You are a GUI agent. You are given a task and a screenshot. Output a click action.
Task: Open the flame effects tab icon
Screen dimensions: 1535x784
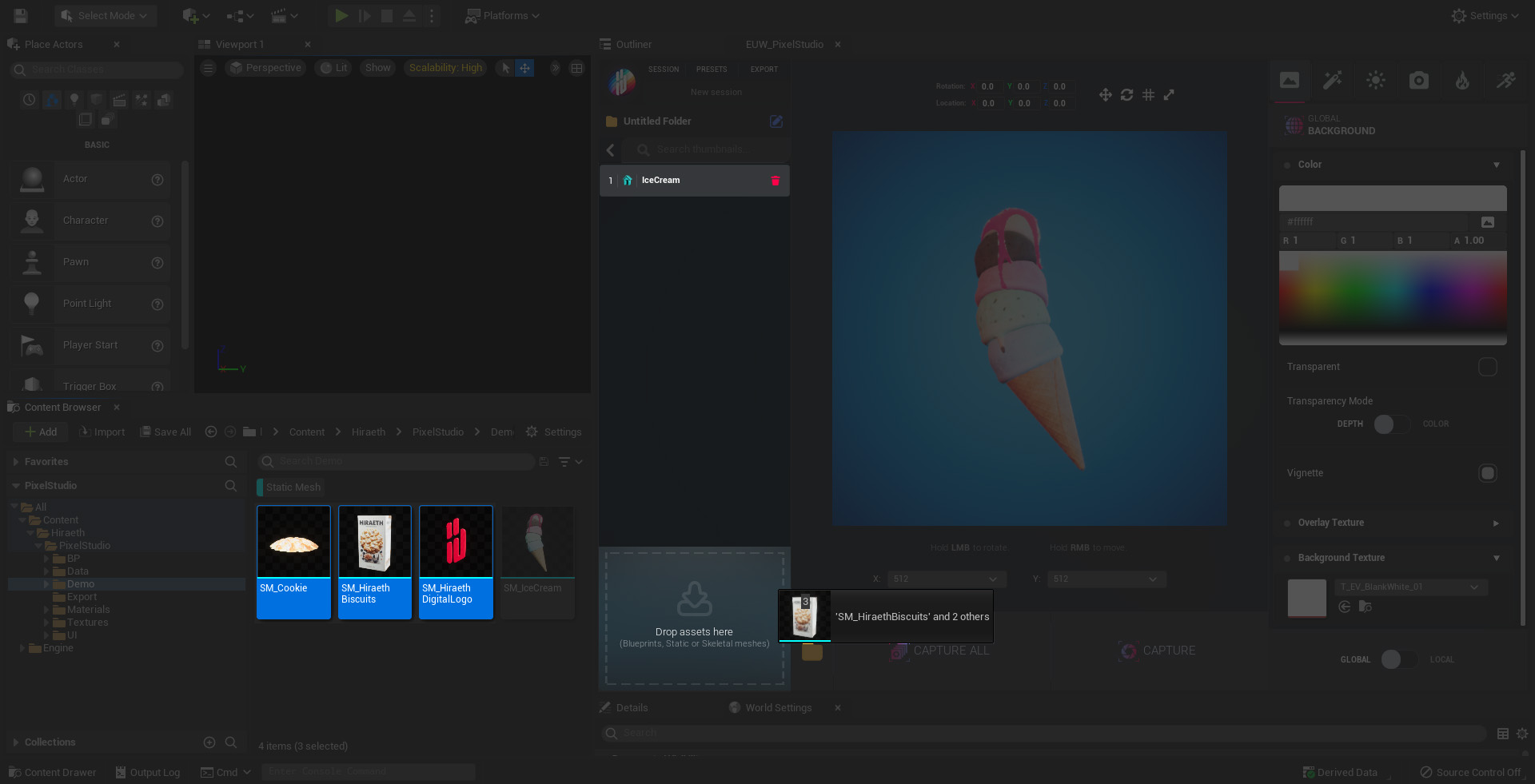(x=1462, y=80)
